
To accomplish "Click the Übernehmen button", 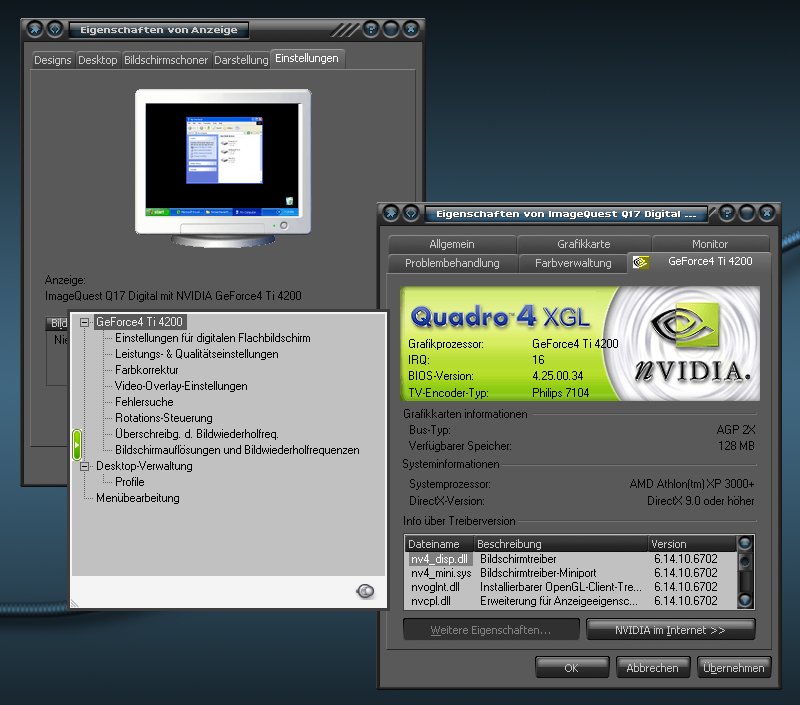I will pos(734,668).
